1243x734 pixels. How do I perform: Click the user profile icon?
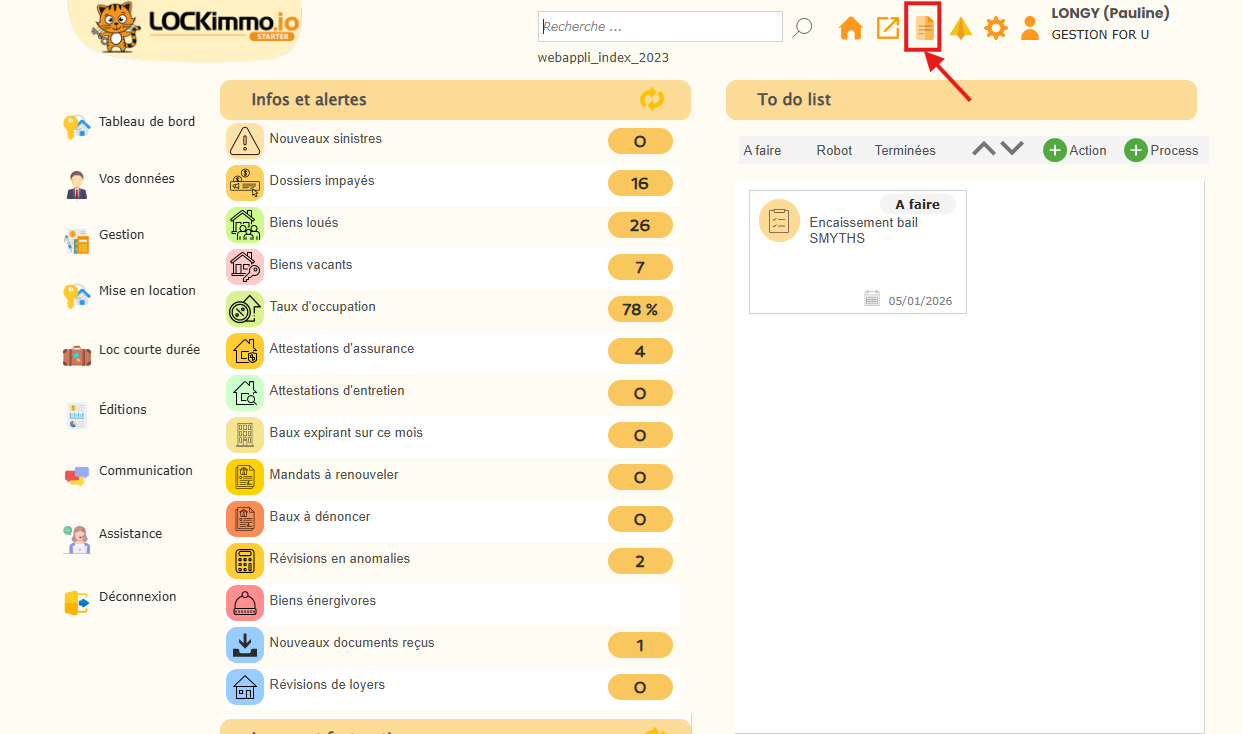[1030, 28]
